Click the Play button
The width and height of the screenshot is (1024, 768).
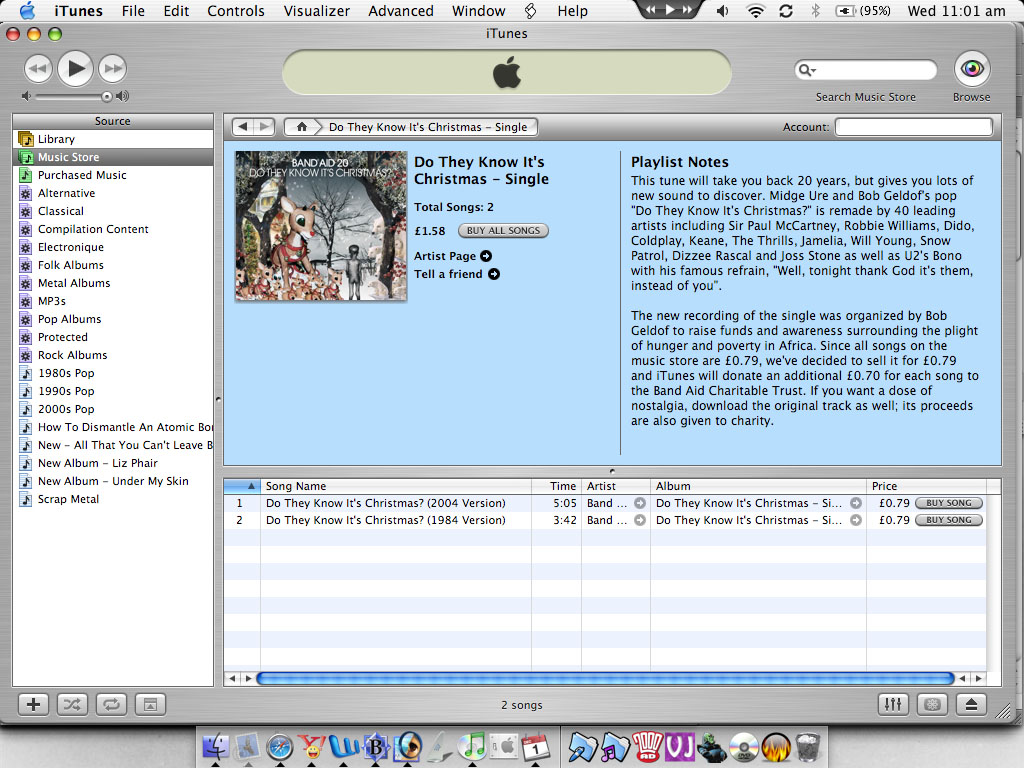75,68
